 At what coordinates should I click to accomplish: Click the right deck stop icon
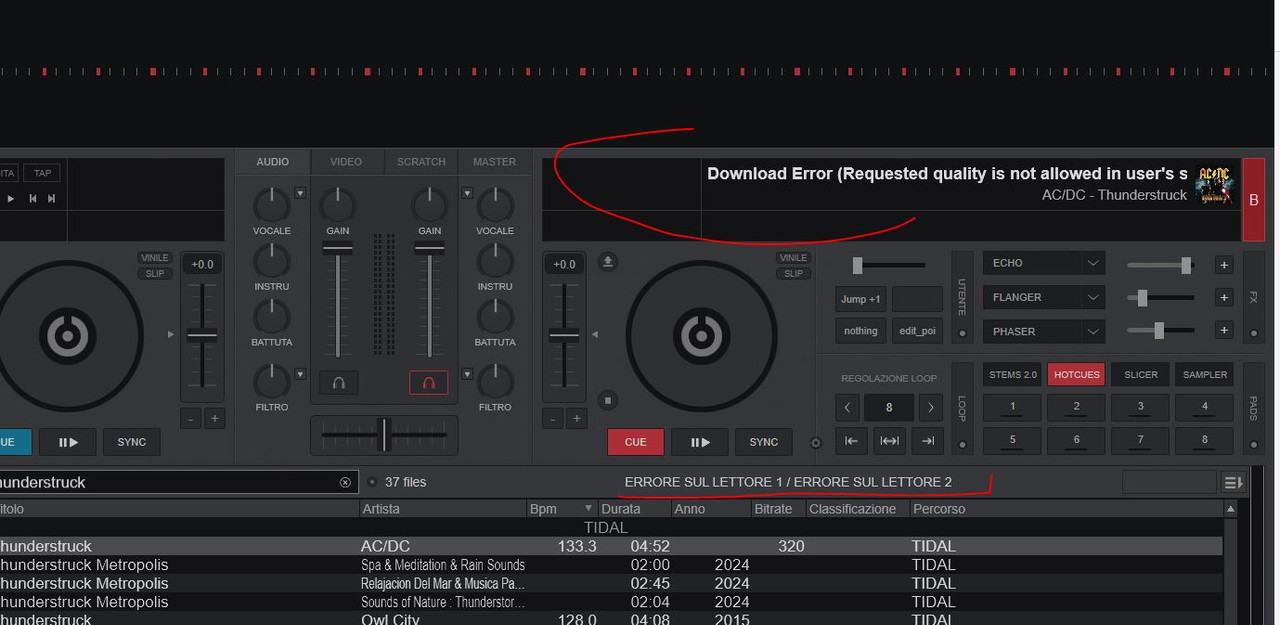point(607,401)
